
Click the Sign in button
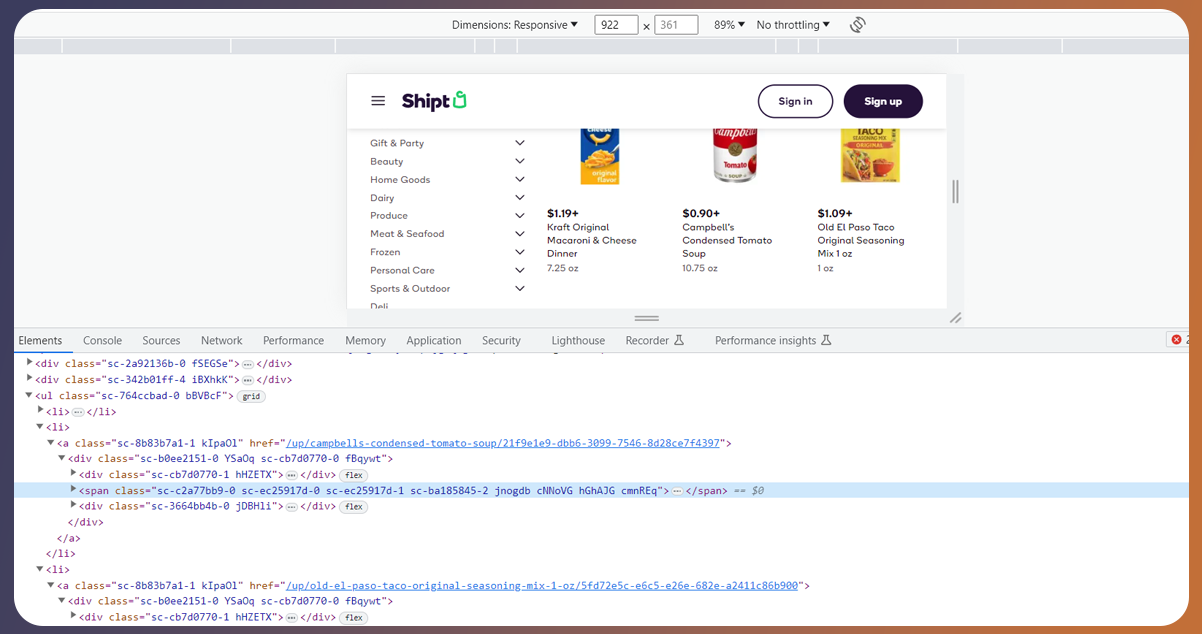coord(795,100)
